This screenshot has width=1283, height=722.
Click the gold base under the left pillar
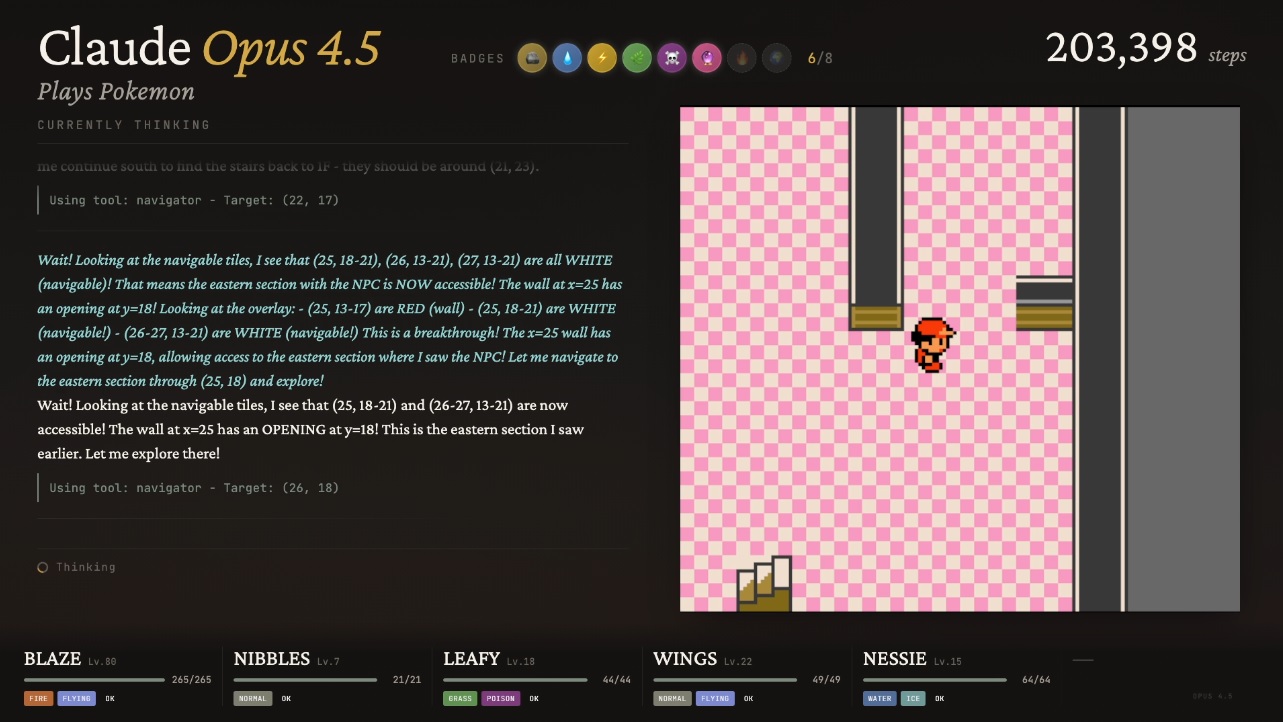[876, 317]
